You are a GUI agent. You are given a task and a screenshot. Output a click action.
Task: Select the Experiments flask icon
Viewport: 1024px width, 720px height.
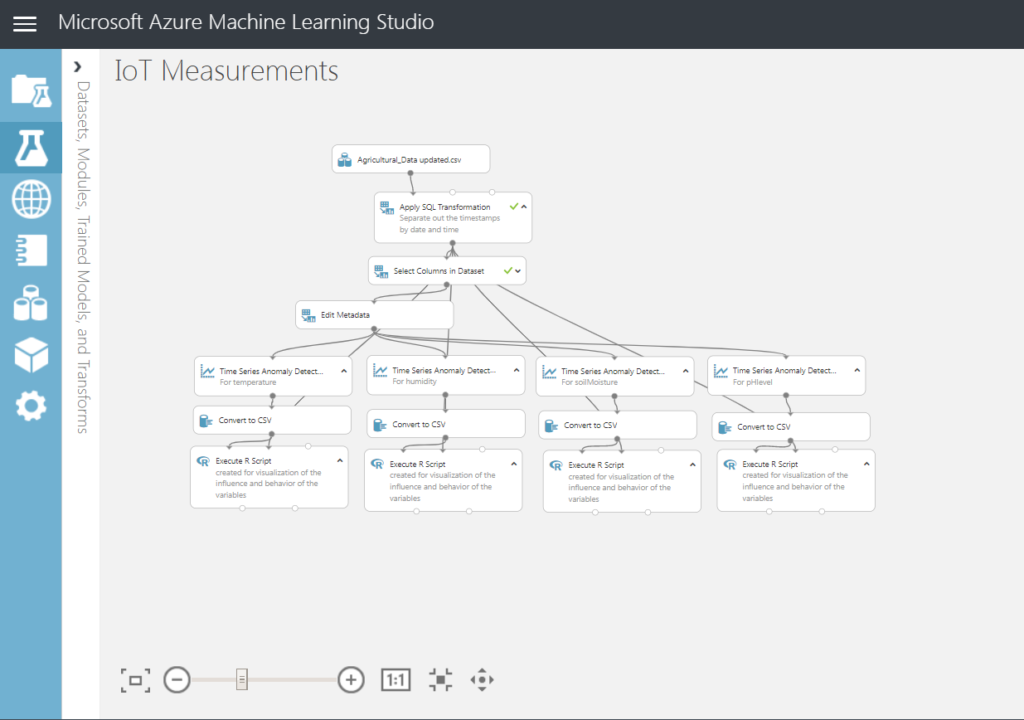point(30,148)
